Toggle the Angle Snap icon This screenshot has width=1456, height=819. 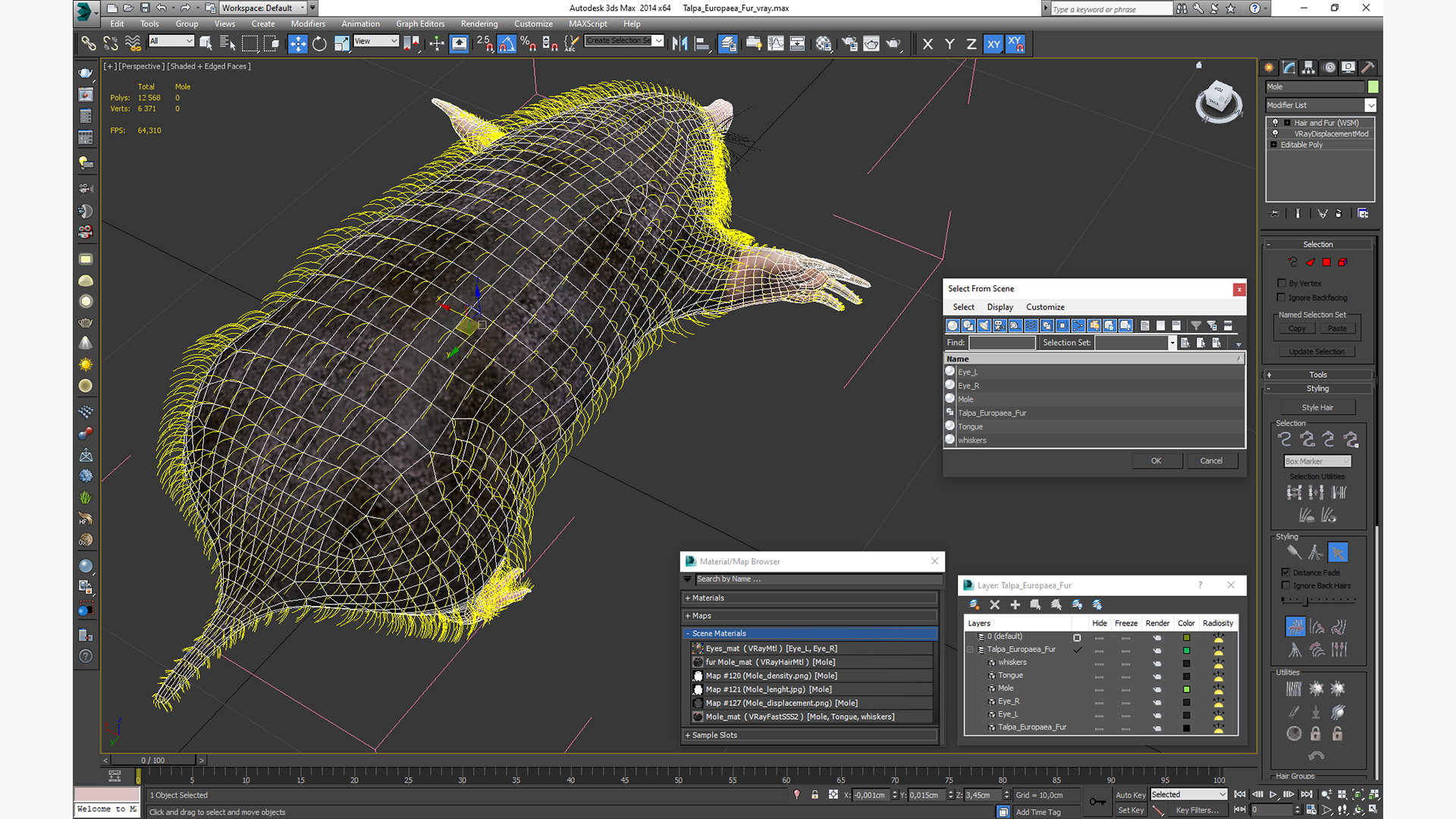(507, 44)
